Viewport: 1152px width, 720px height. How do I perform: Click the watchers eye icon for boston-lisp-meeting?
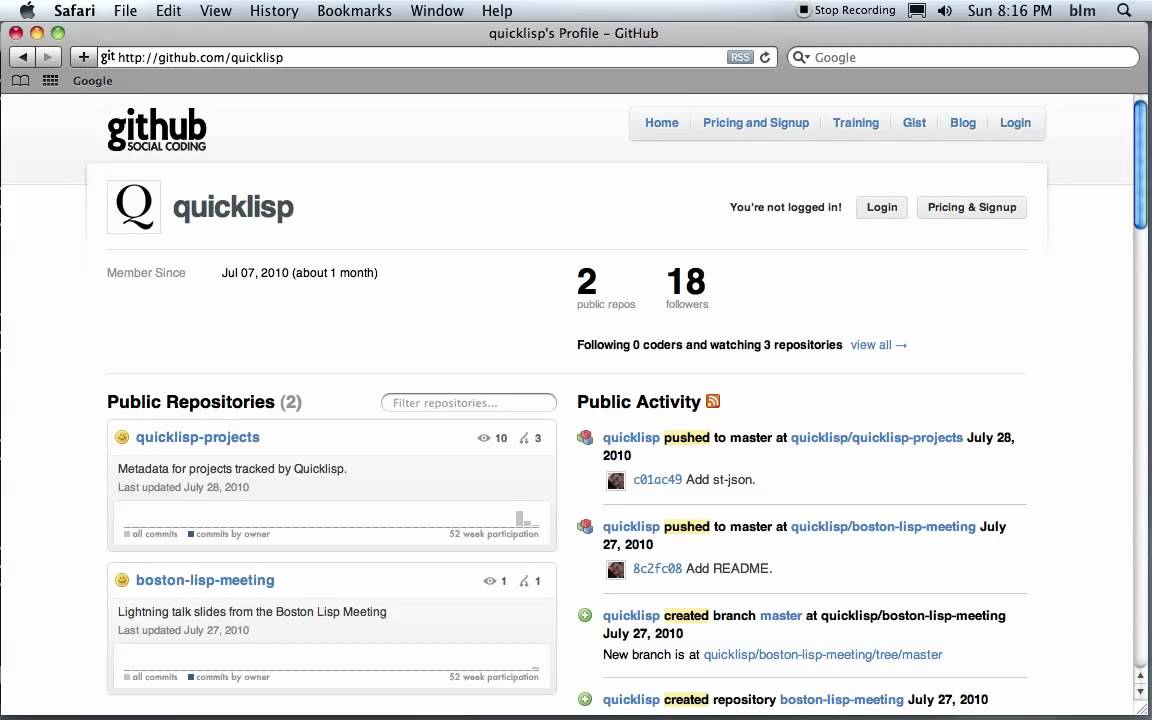pyautogui.click(x=489, y=581)
